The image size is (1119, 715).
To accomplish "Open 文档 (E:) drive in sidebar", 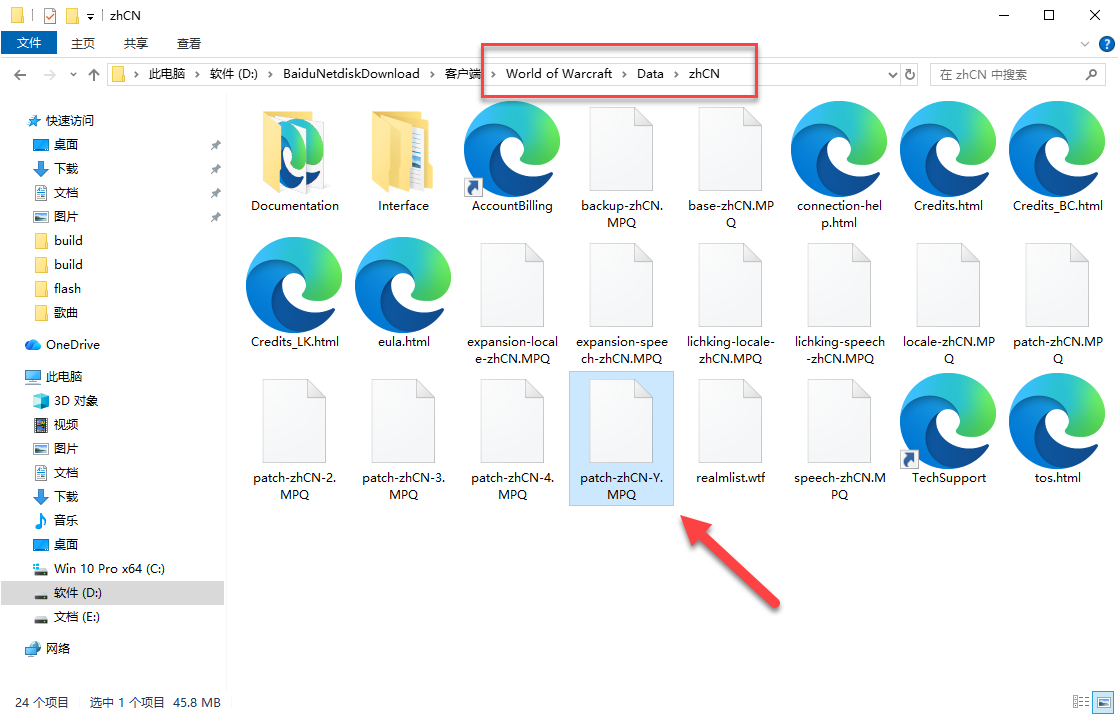I will coord(76,617).
